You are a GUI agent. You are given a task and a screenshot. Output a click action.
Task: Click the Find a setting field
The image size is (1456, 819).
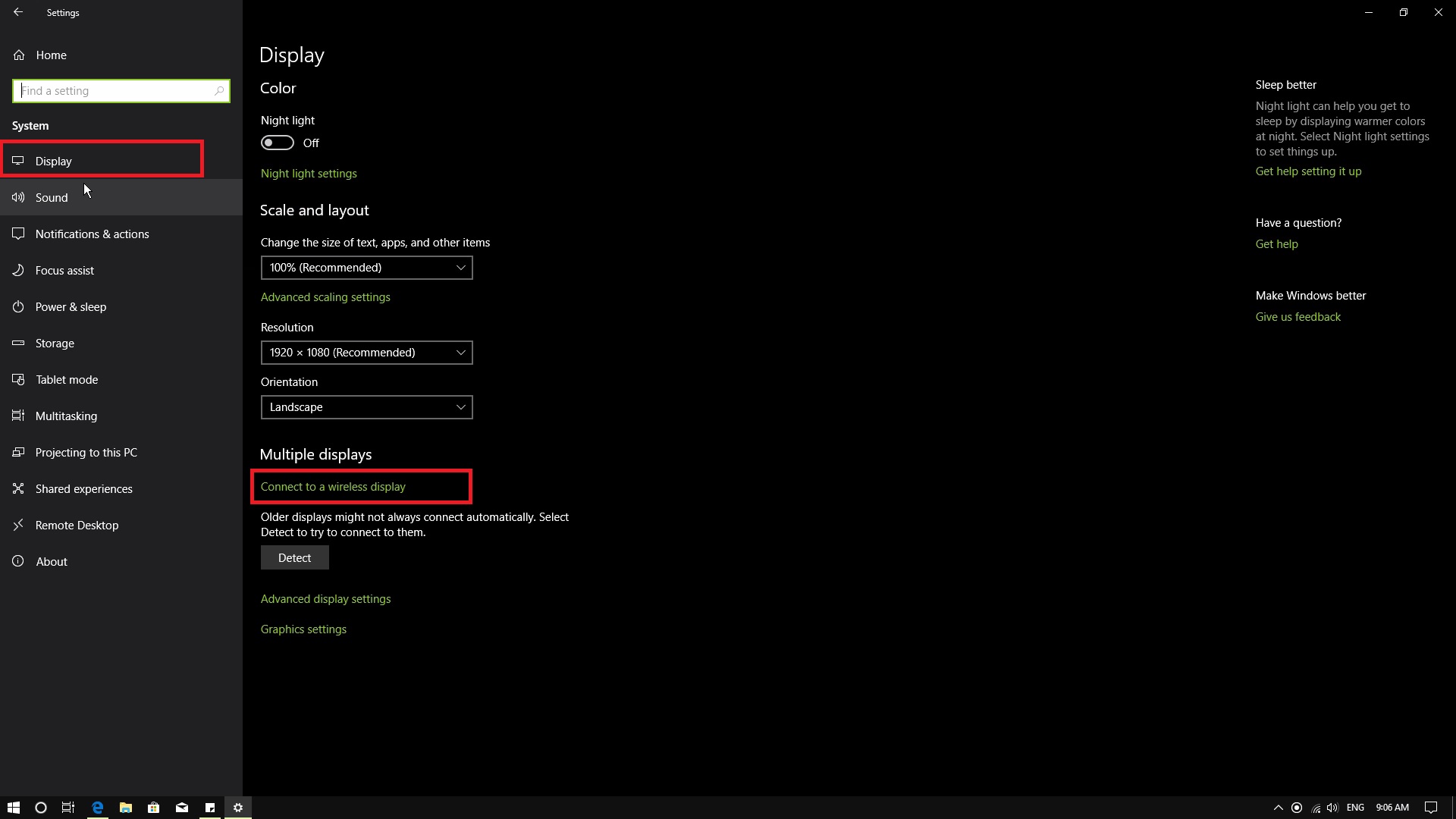coord(114,91)
